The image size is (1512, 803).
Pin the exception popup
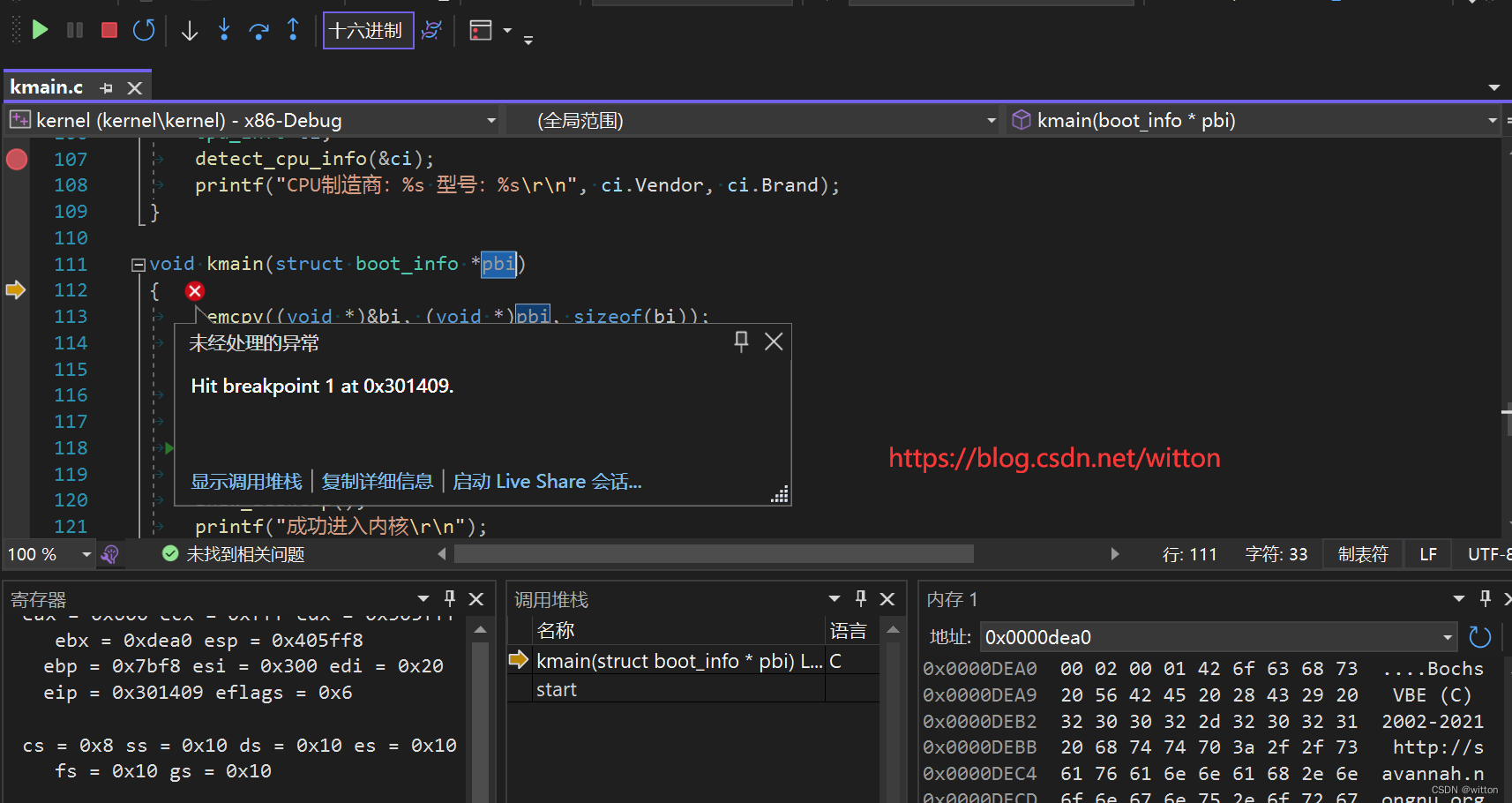coord(741,341)
